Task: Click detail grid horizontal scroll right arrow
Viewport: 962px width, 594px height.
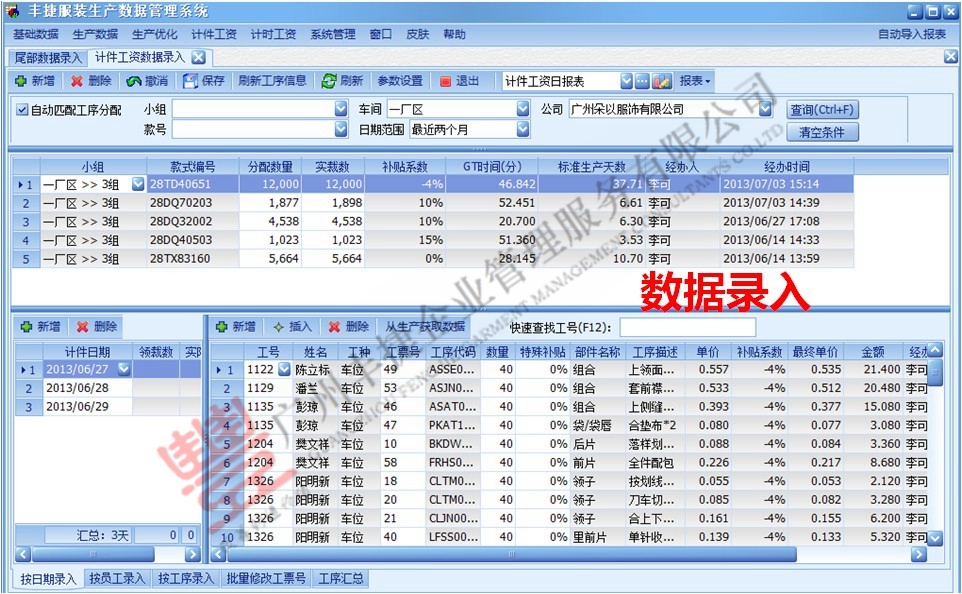Action: (918, 555)
